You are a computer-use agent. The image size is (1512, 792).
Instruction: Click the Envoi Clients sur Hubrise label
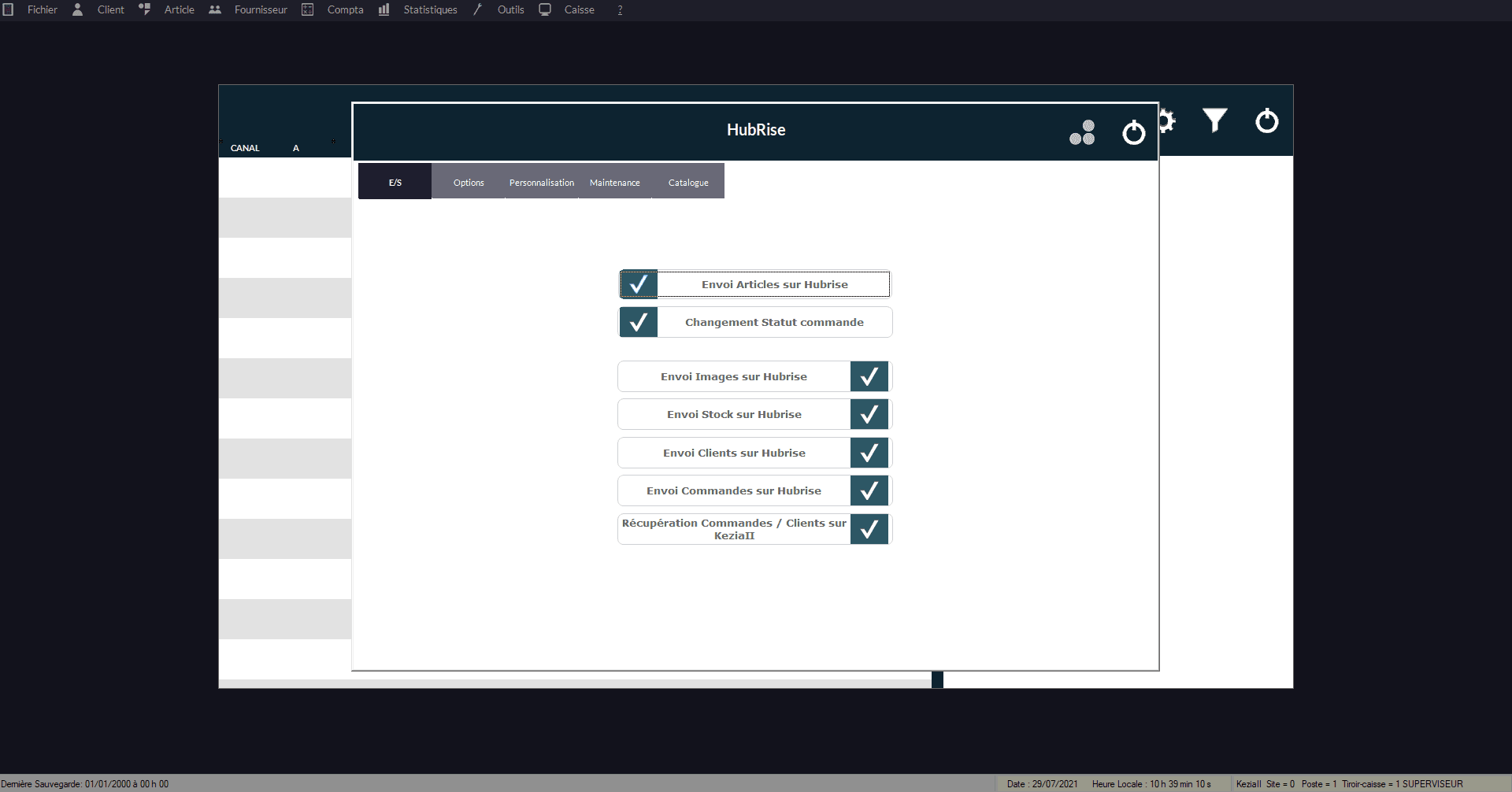(x=734, y=453)
